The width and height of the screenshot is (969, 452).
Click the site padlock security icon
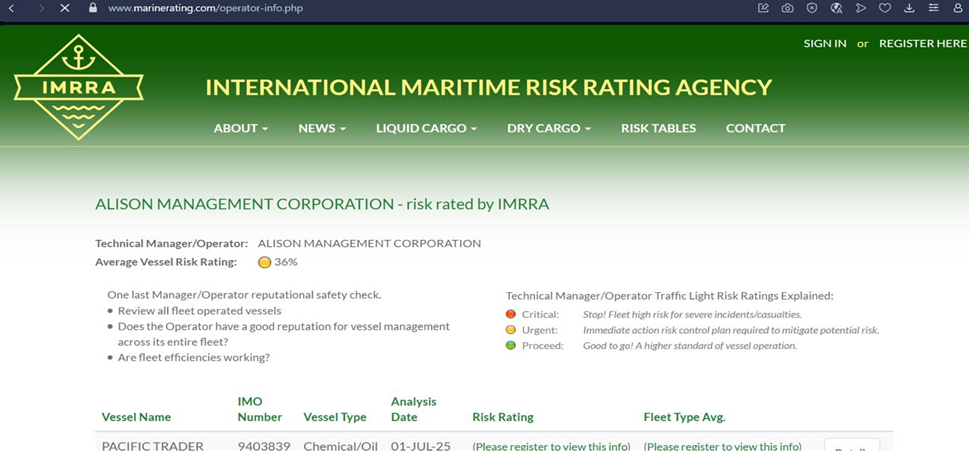[x=93, y=9]
